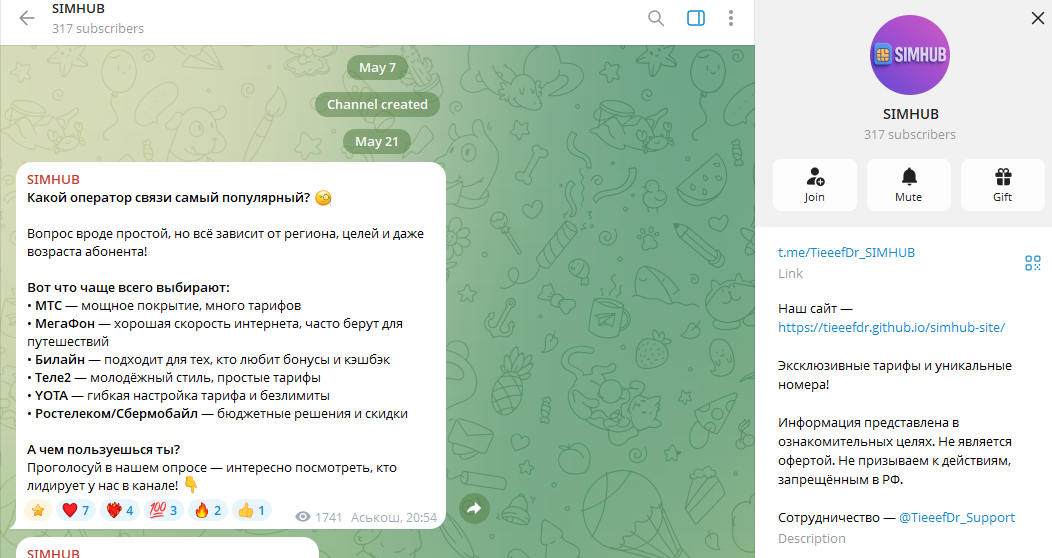The height and width of the screenshot is (558, 1052).
Task: Open the three-dot more options menu
Action: tap(731, 18)
